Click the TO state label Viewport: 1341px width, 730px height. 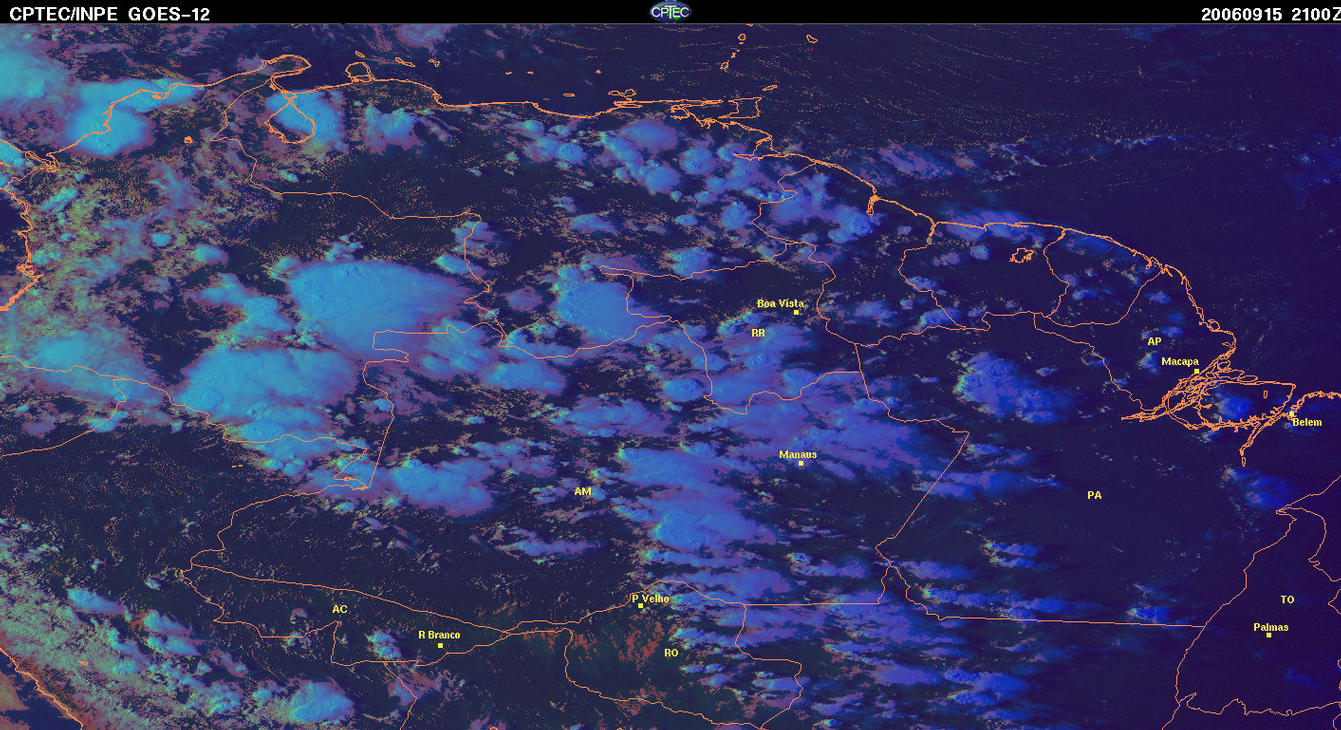point(1287,600)
